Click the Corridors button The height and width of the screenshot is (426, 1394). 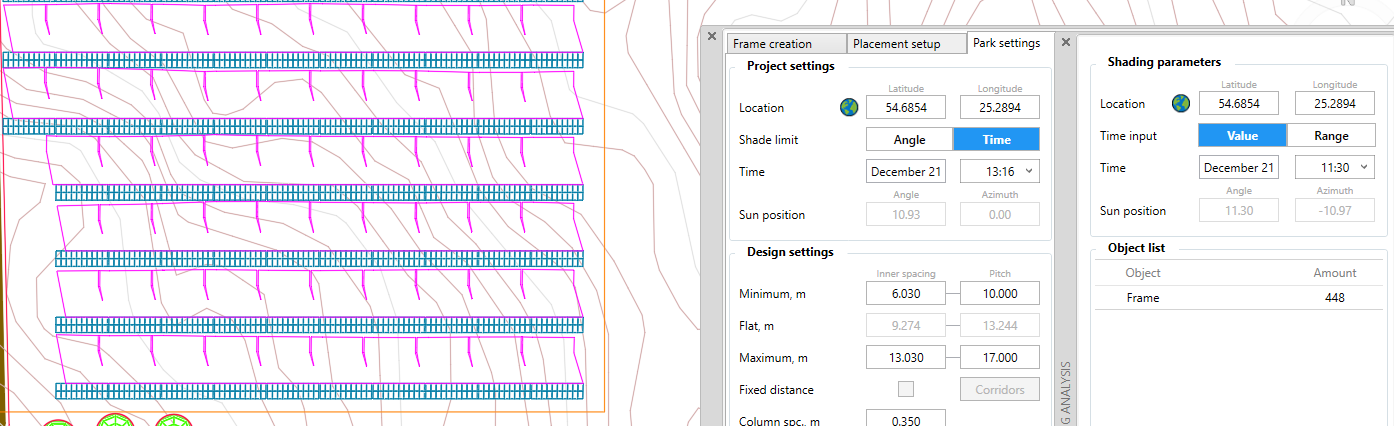click(x=1000, y=389)
